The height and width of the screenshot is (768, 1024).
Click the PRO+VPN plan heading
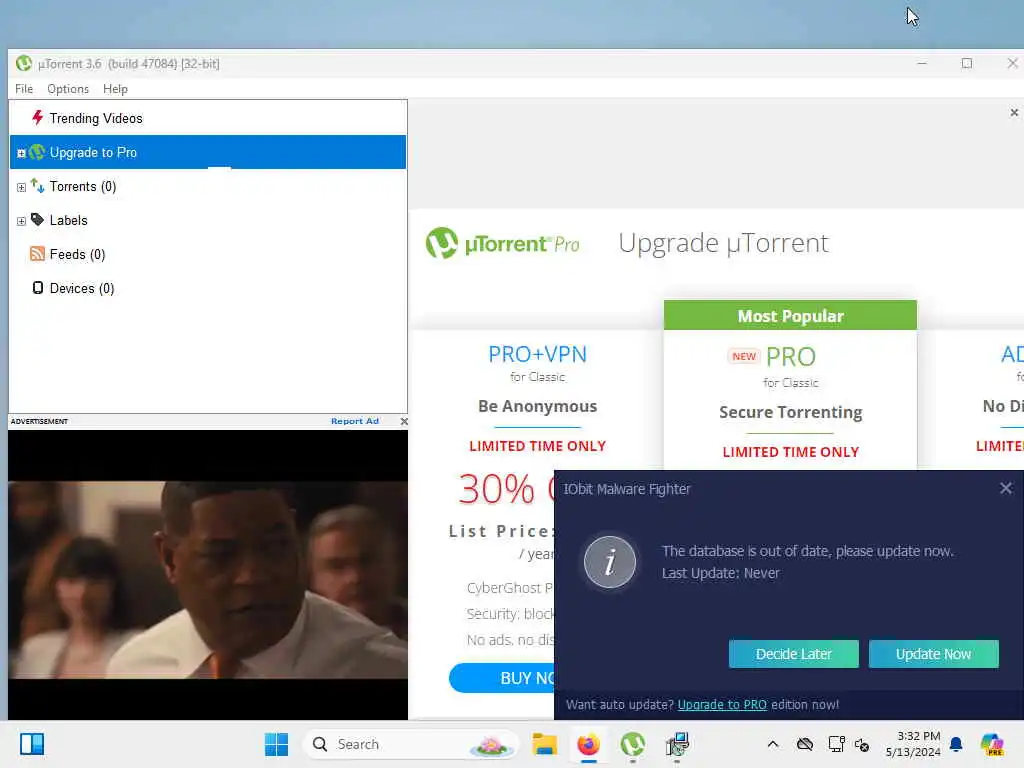tap(537, 354)
